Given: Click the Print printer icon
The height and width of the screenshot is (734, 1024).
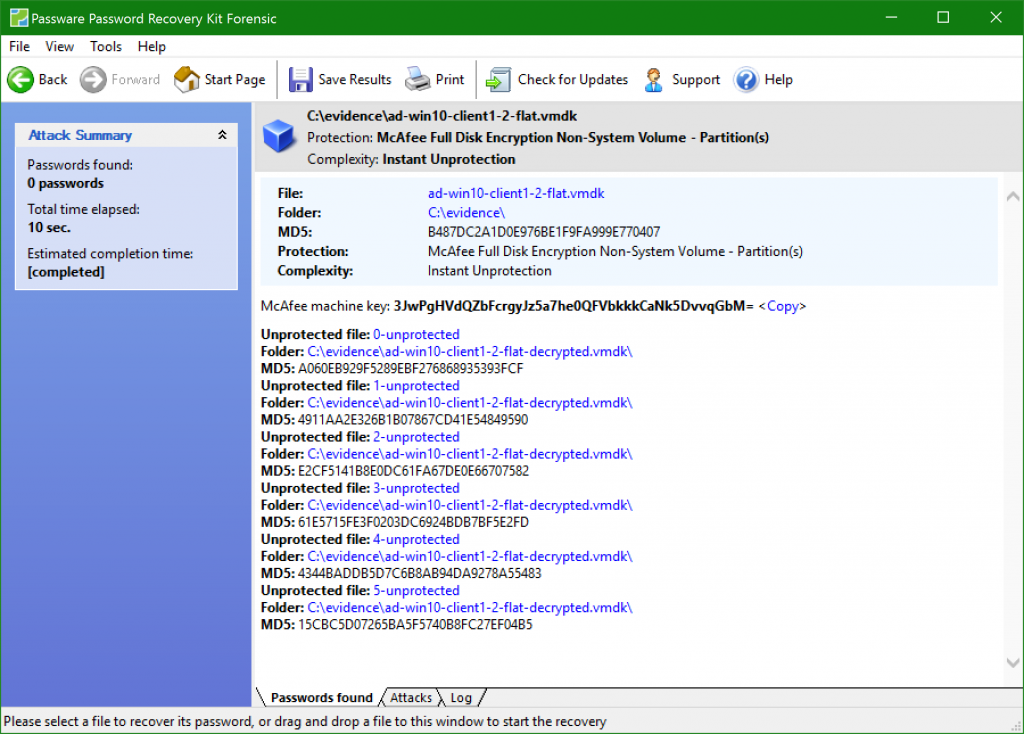Looking at the screenshot, I should (417, 80).
